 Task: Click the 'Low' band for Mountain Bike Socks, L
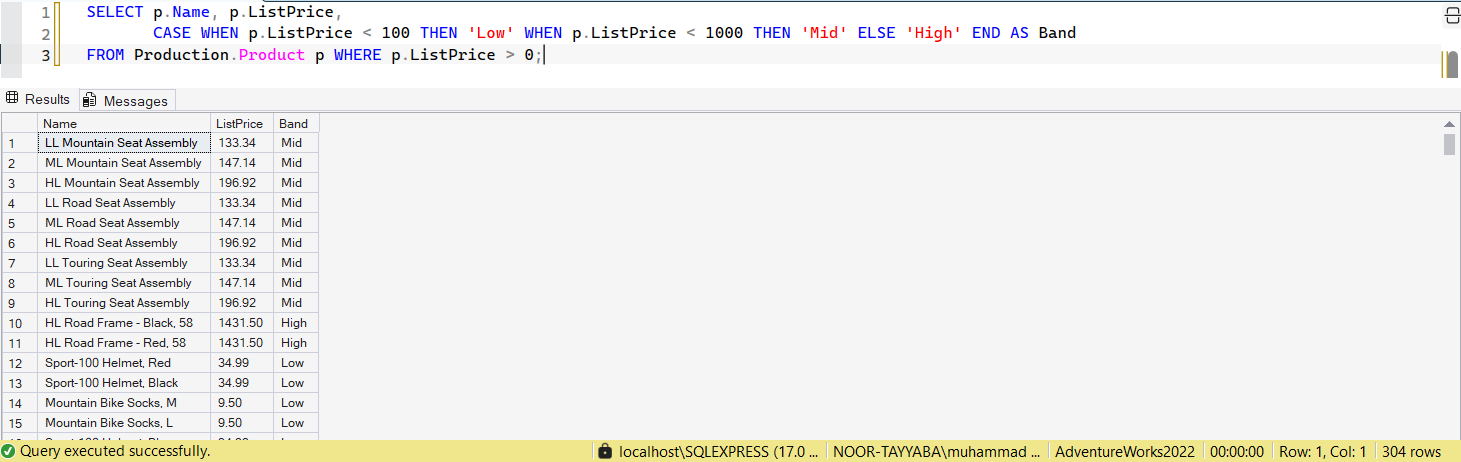(x=296, y=423)
